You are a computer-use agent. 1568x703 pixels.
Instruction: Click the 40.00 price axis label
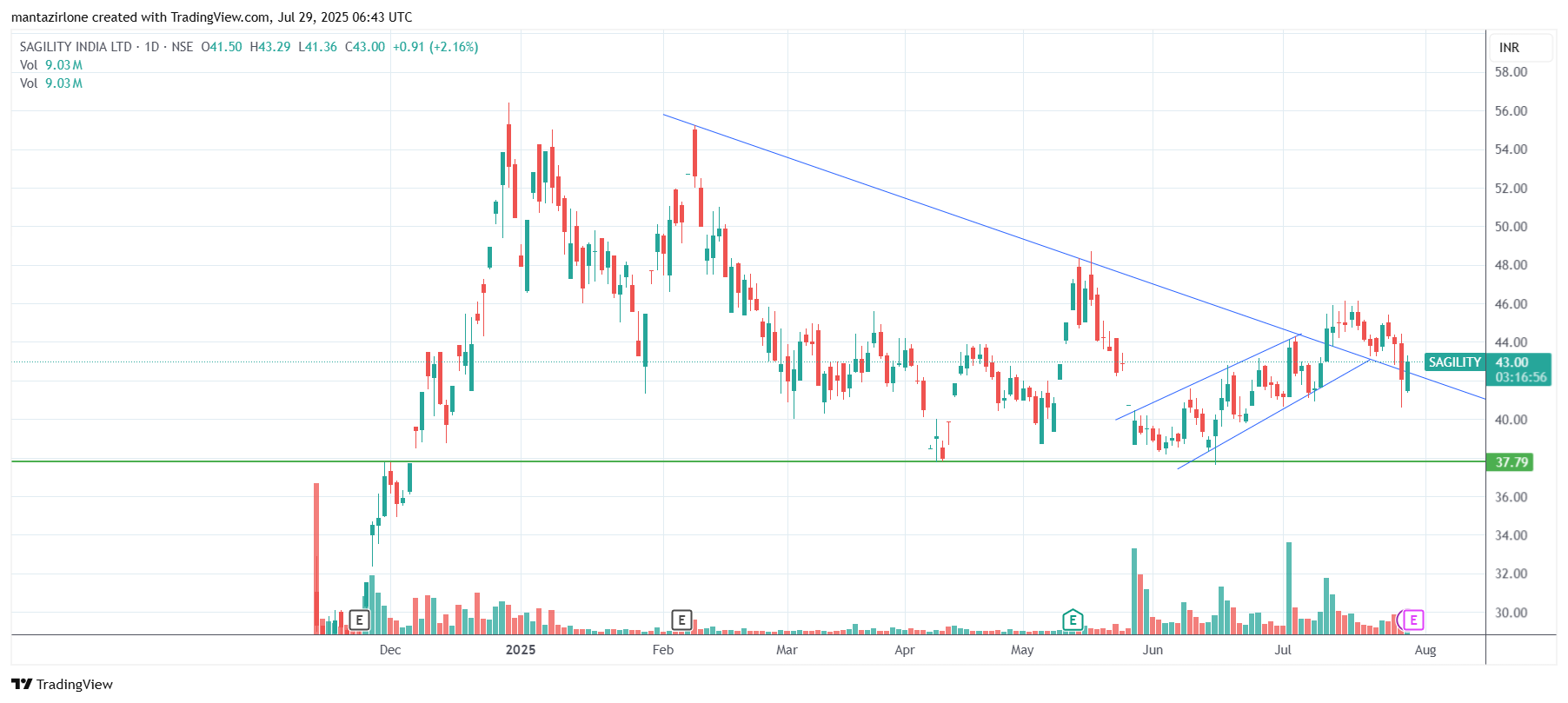point(1511,420)
